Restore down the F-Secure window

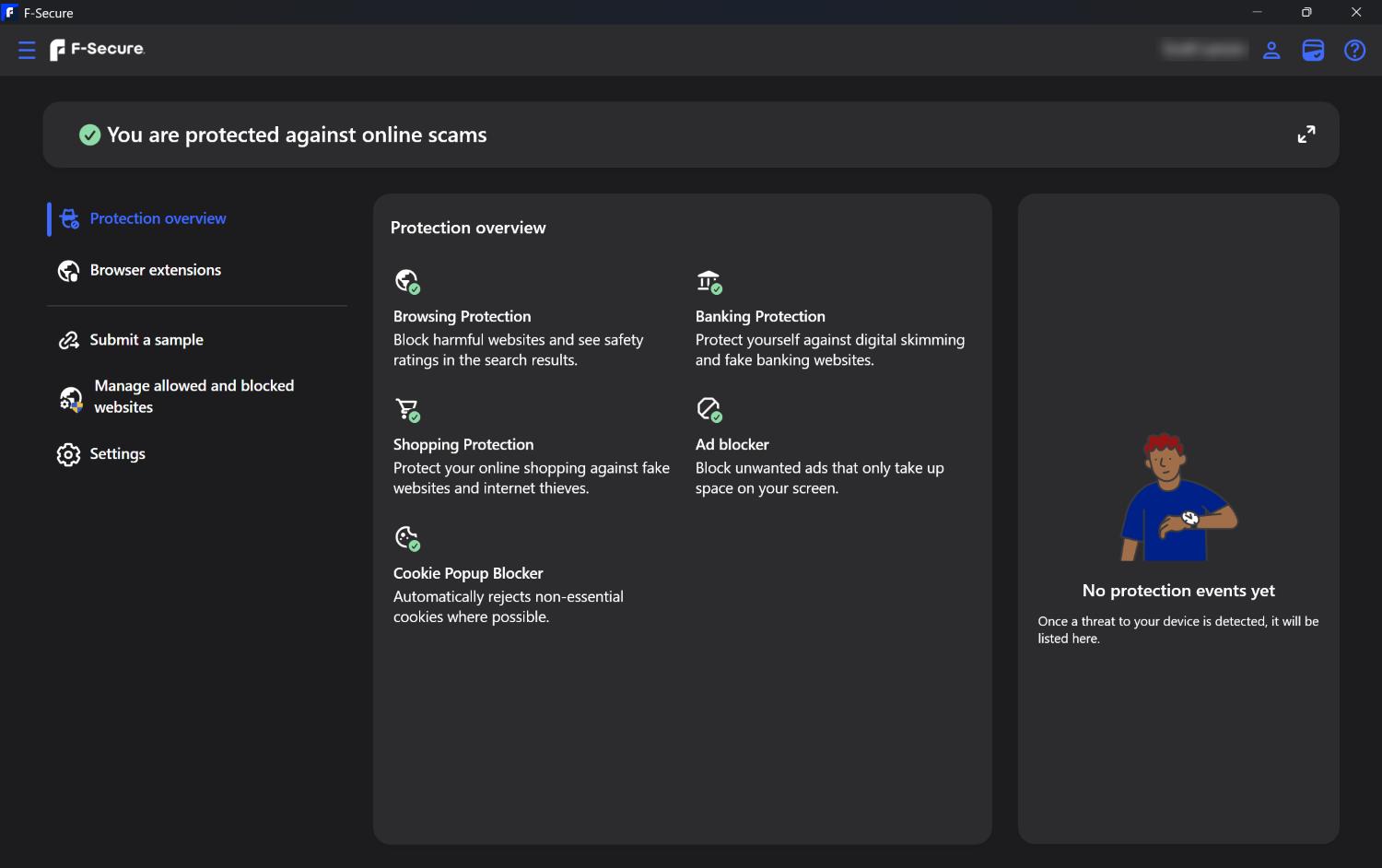[1306, 12]
